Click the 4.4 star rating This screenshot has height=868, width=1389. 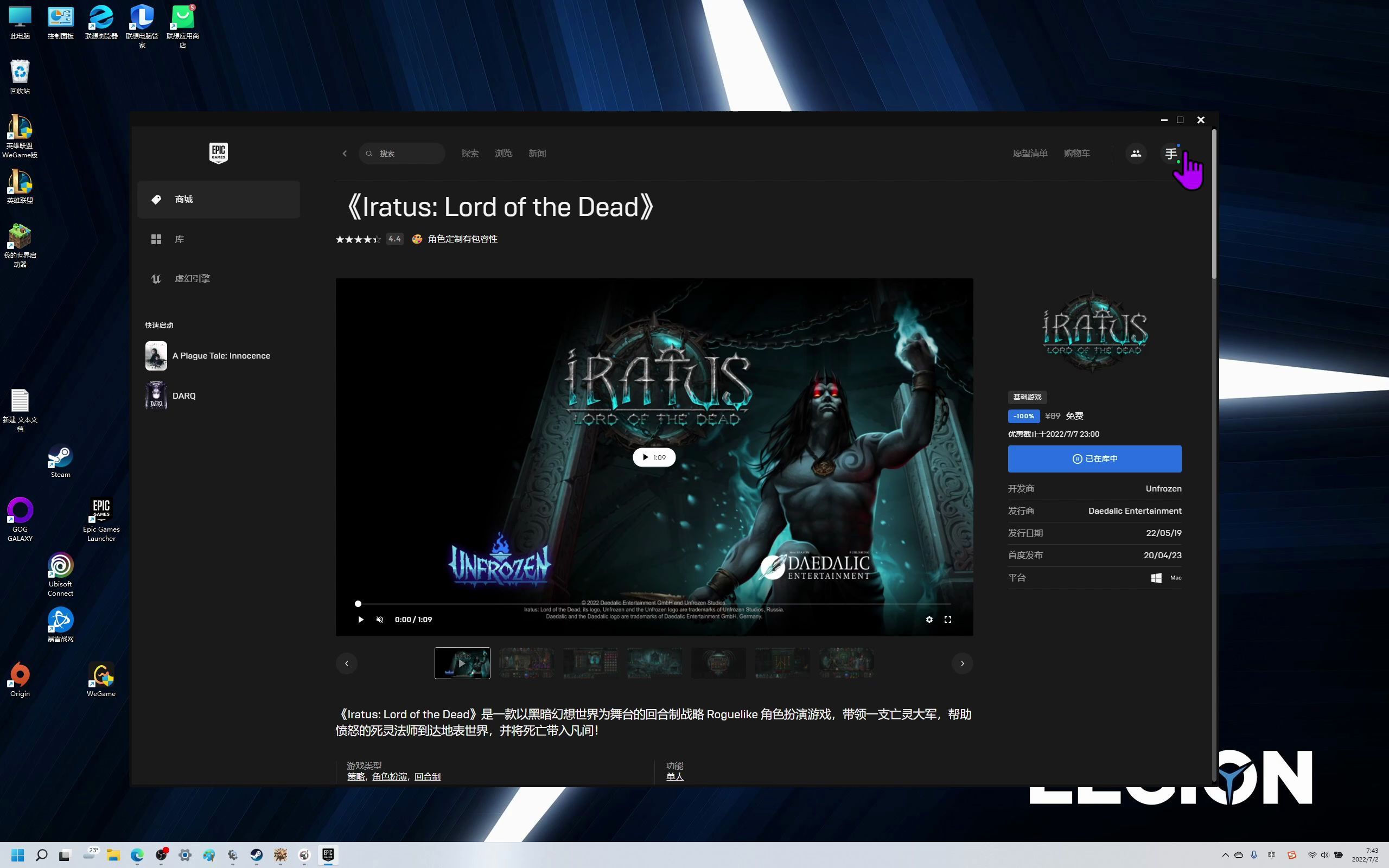pyautogui.click(x=369, y=239)
